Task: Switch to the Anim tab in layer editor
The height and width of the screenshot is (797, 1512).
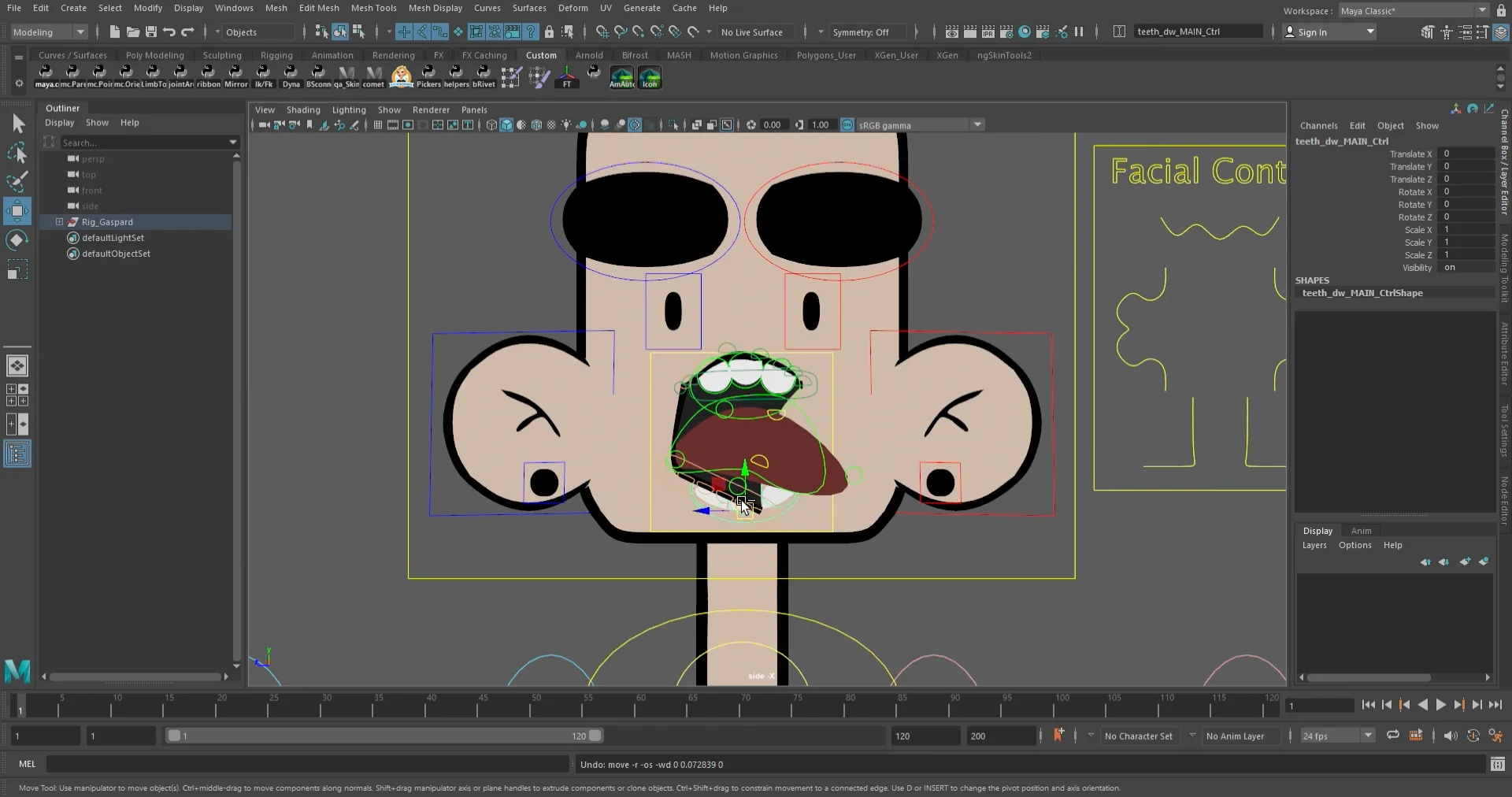Action: 1362,531
